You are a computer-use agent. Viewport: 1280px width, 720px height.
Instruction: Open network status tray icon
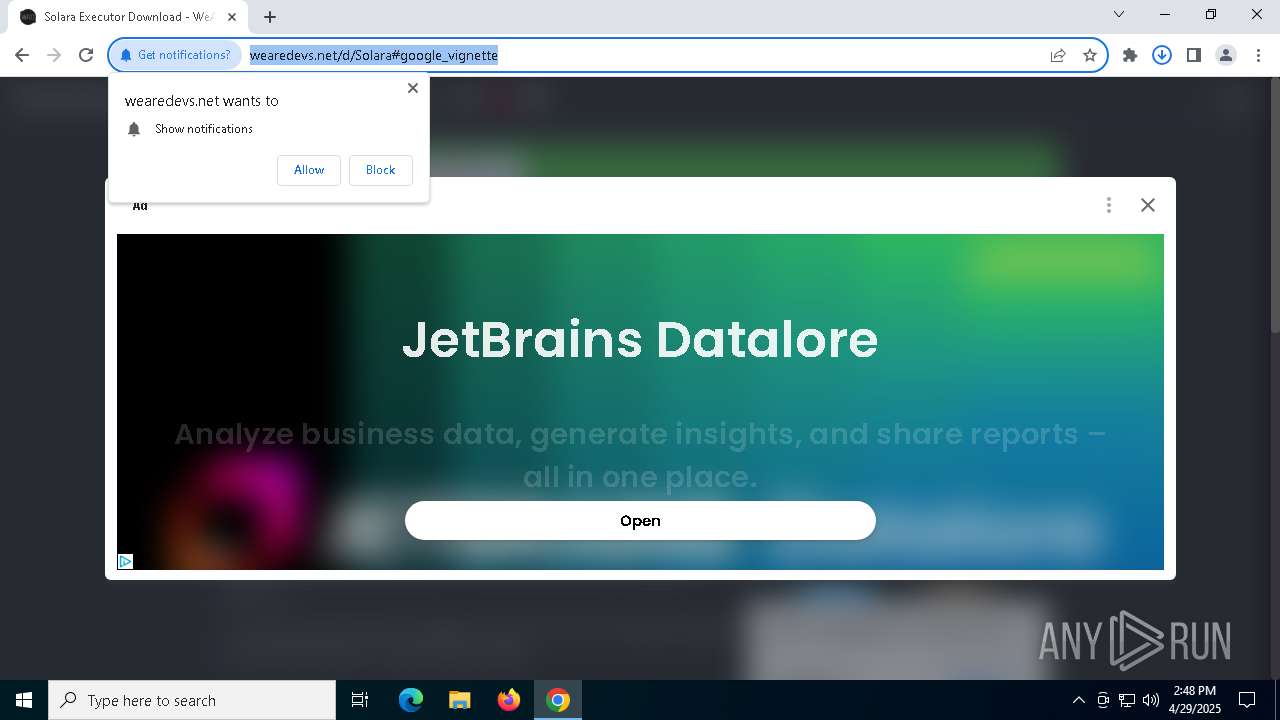[1127, 700]
